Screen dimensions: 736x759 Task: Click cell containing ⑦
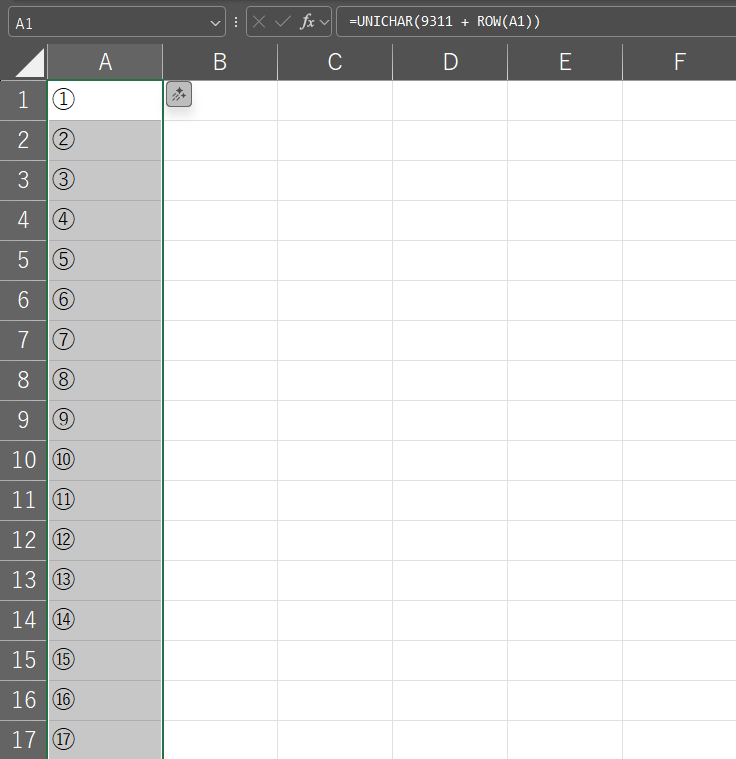pos(105,340)
